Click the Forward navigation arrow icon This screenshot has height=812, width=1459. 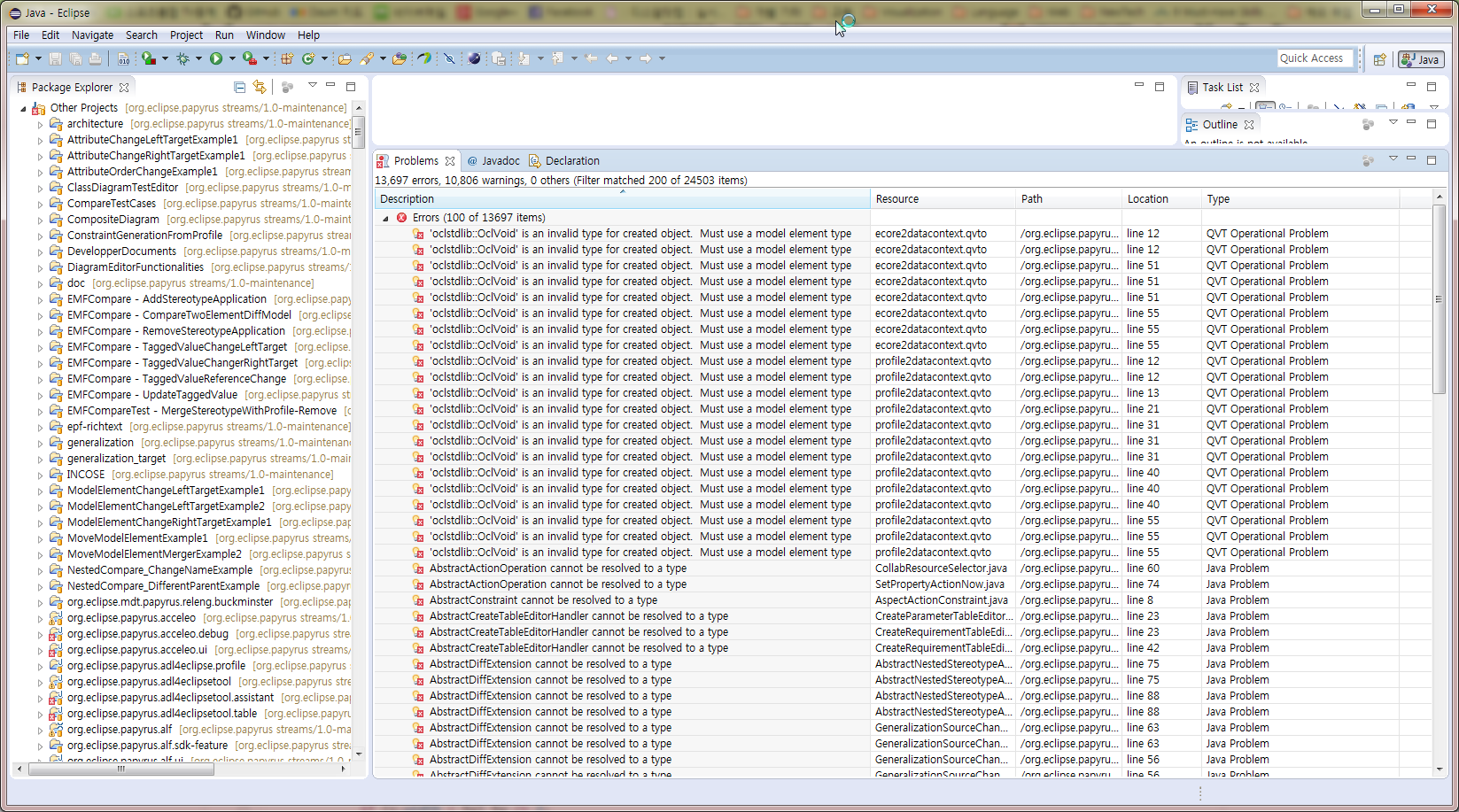(646, 58)
